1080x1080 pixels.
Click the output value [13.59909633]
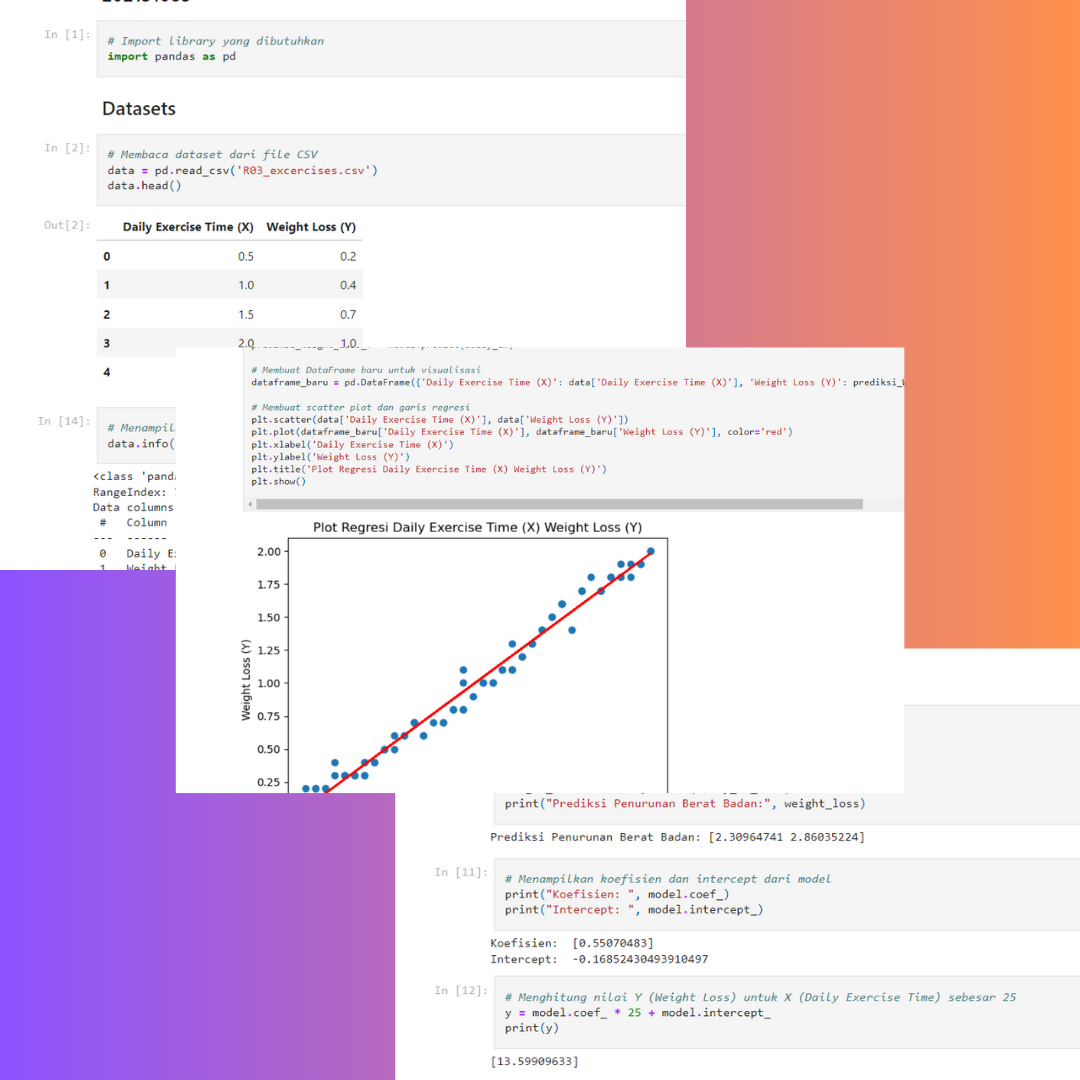pyautogui.click(x=534, y=1061)
